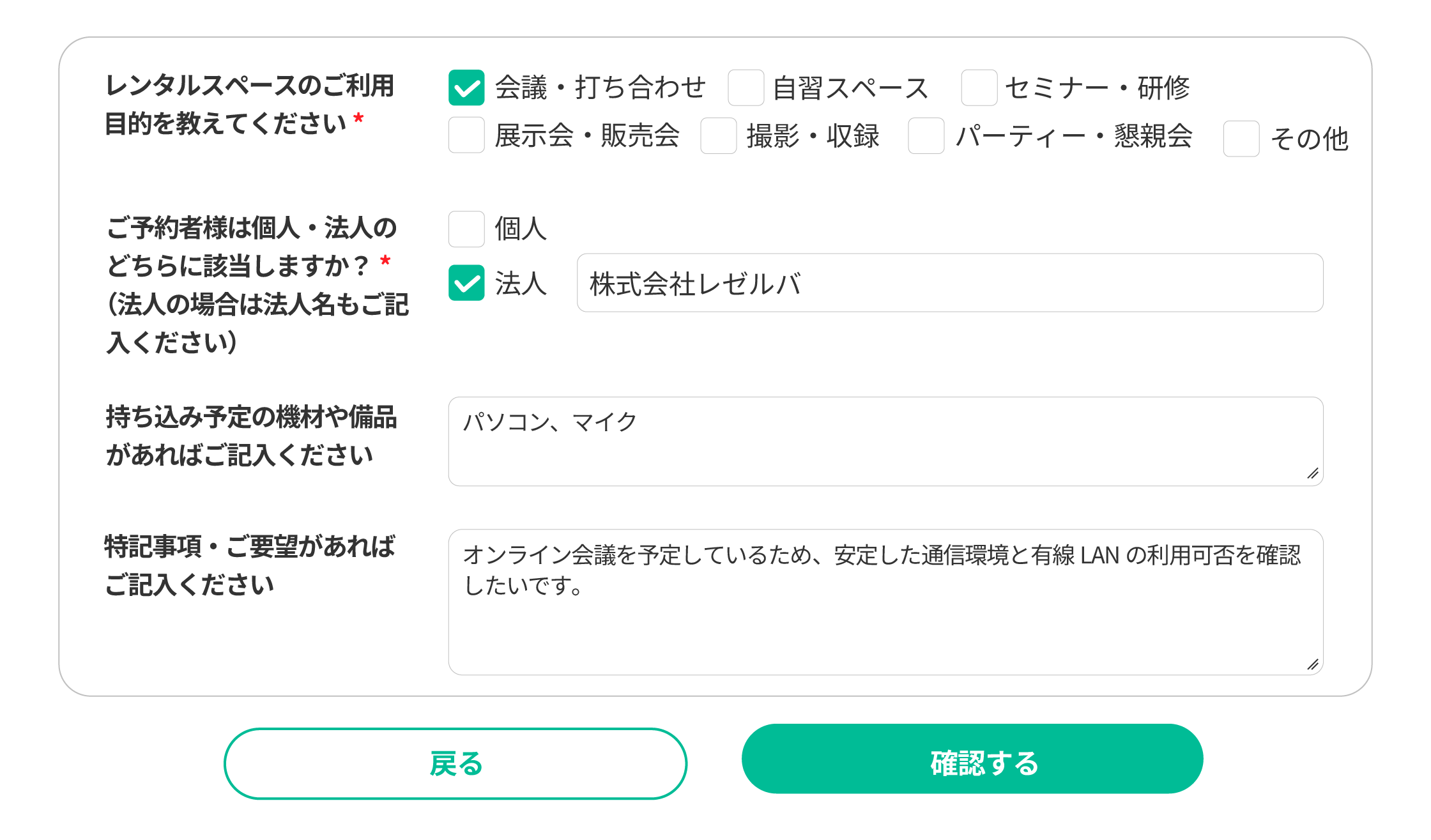Select the 展示会・販売会 checkbox
This screenshot has height=840, width=1431.
(466, 135)
